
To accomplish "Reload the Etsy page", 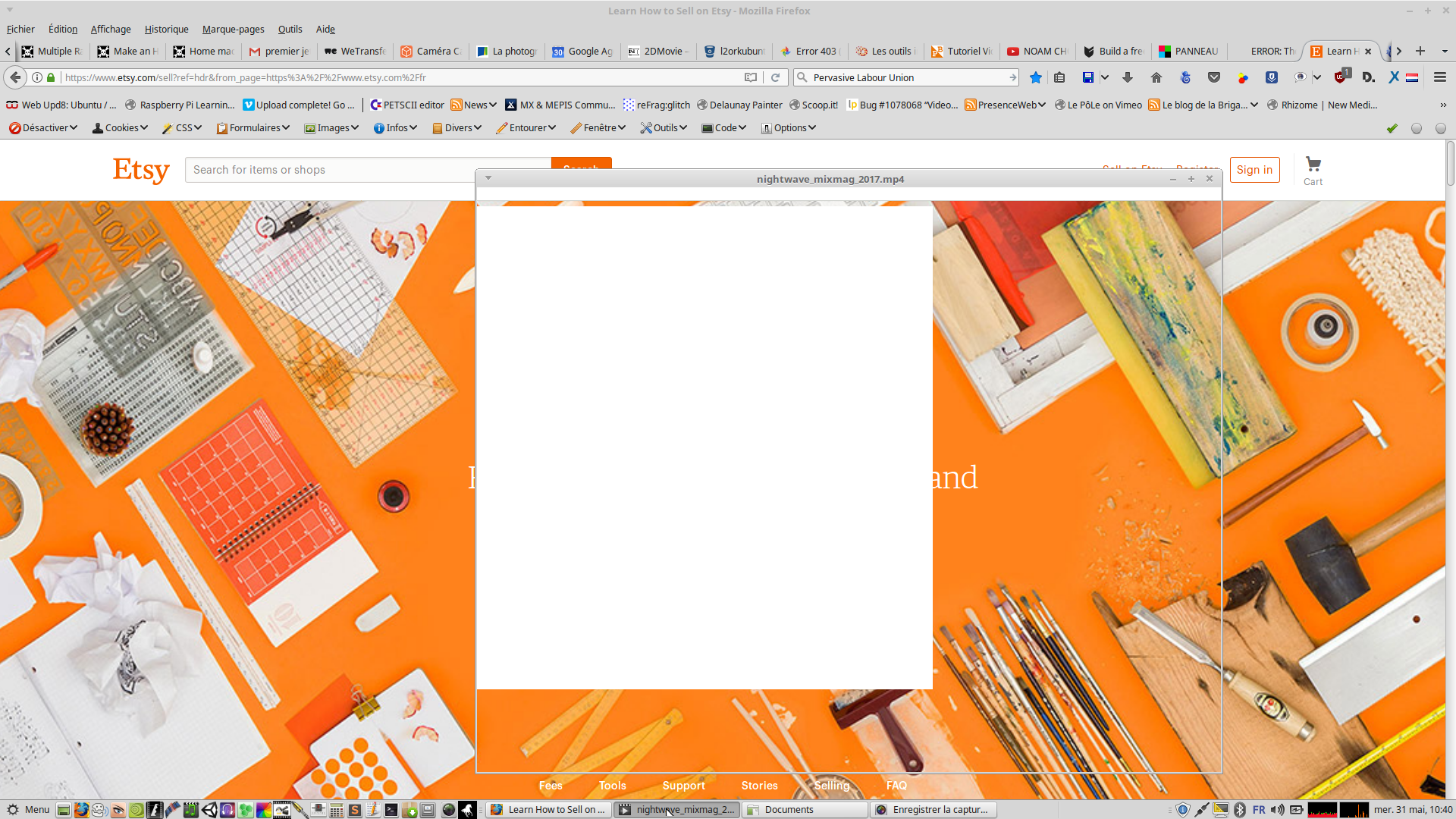I will [x=775, y=77].
